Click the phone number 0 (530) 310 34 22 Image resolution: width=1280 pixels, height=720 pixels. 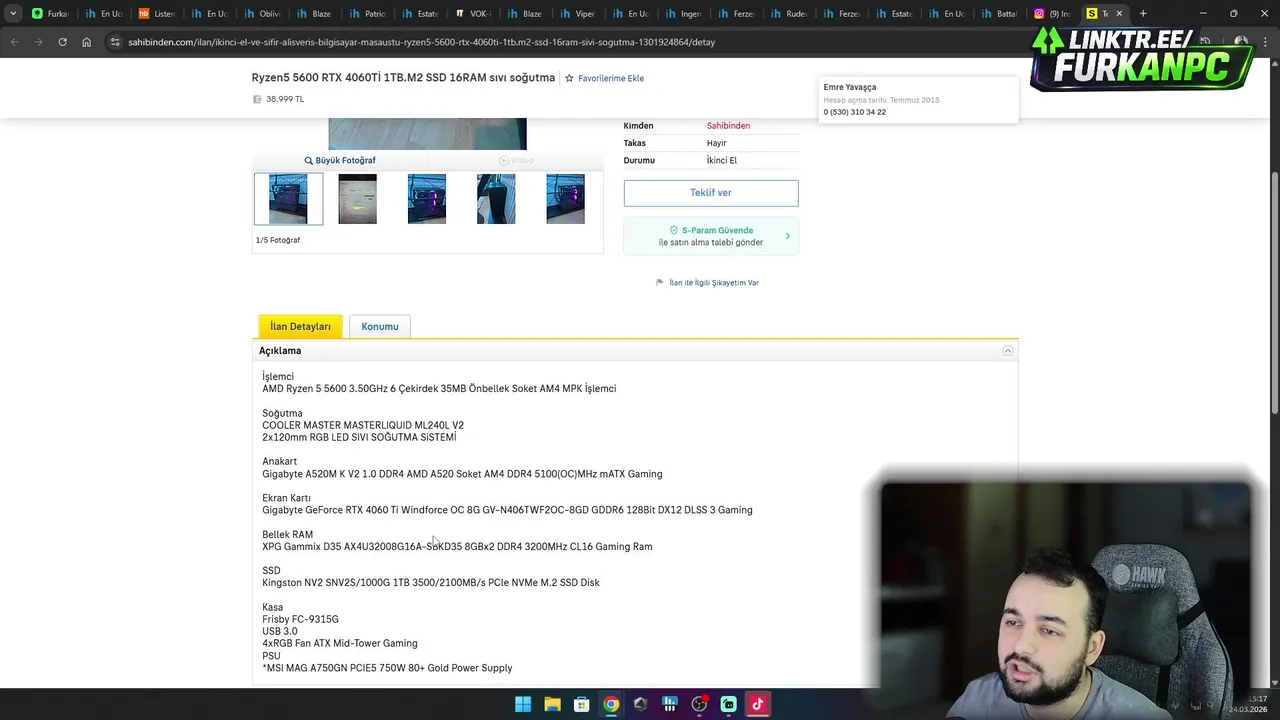855,112
